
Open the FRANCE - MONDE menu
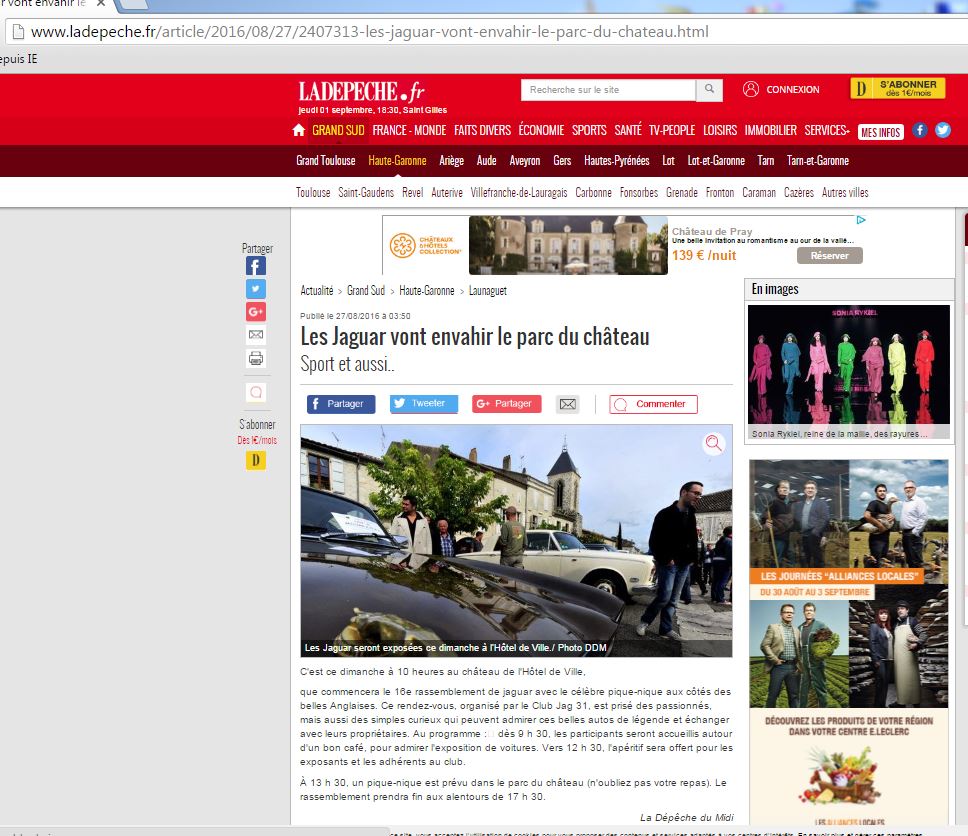409,130
